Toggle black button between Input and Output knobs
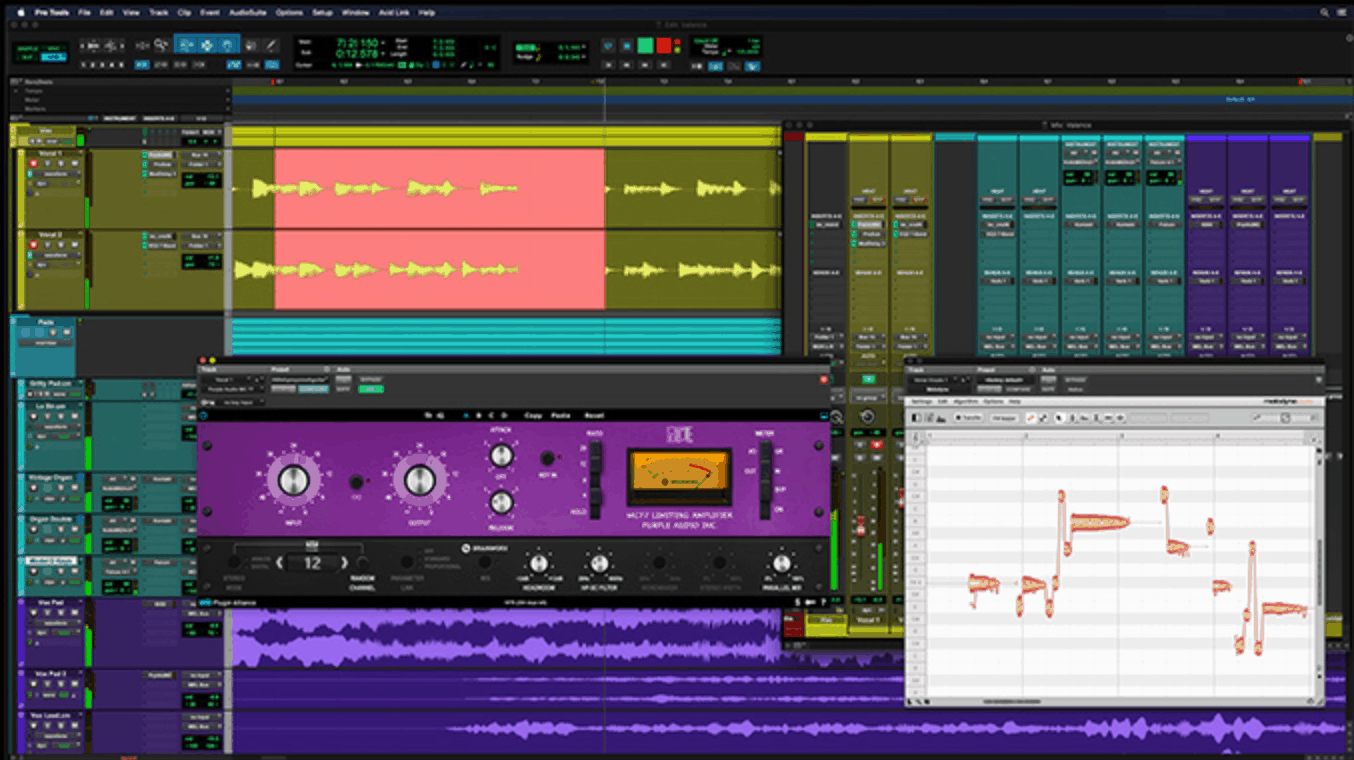 356,481
